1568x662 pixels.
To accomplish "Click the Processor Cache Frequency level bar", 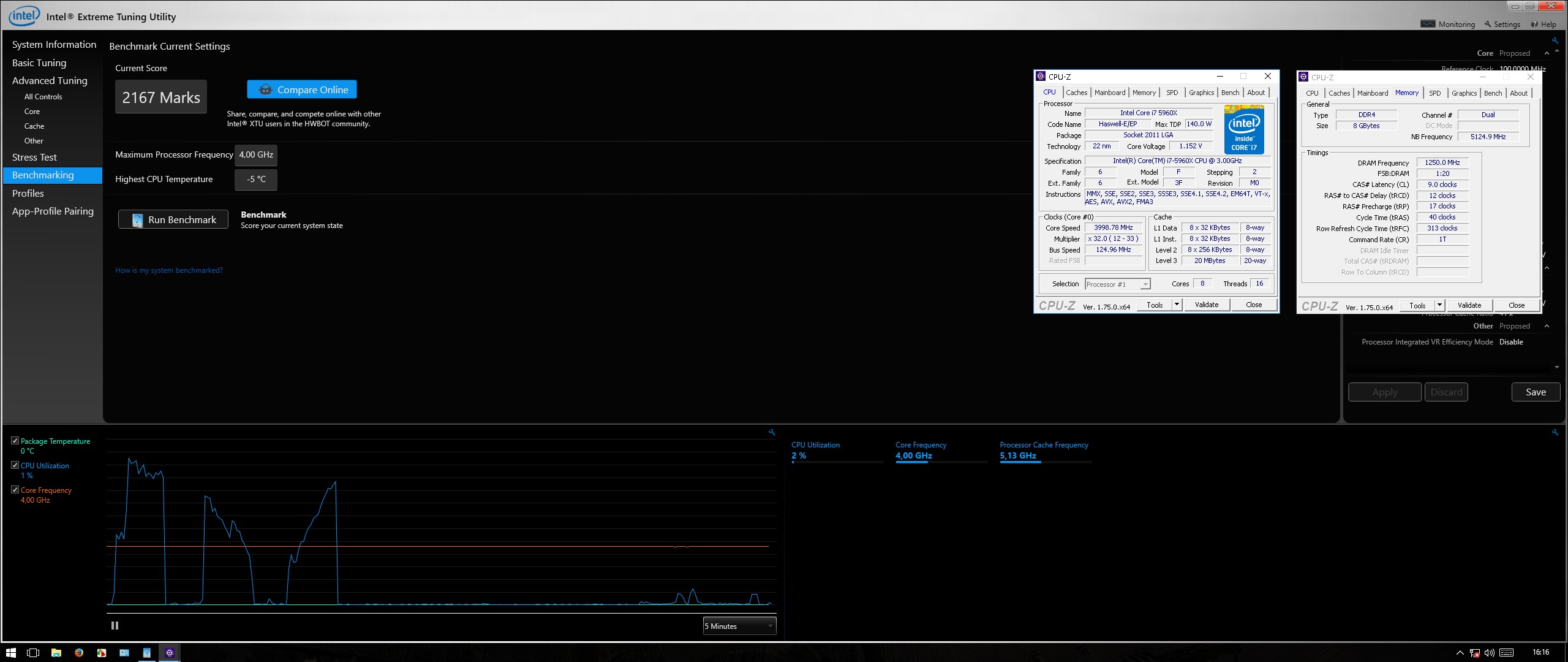I will point(1046,462).
